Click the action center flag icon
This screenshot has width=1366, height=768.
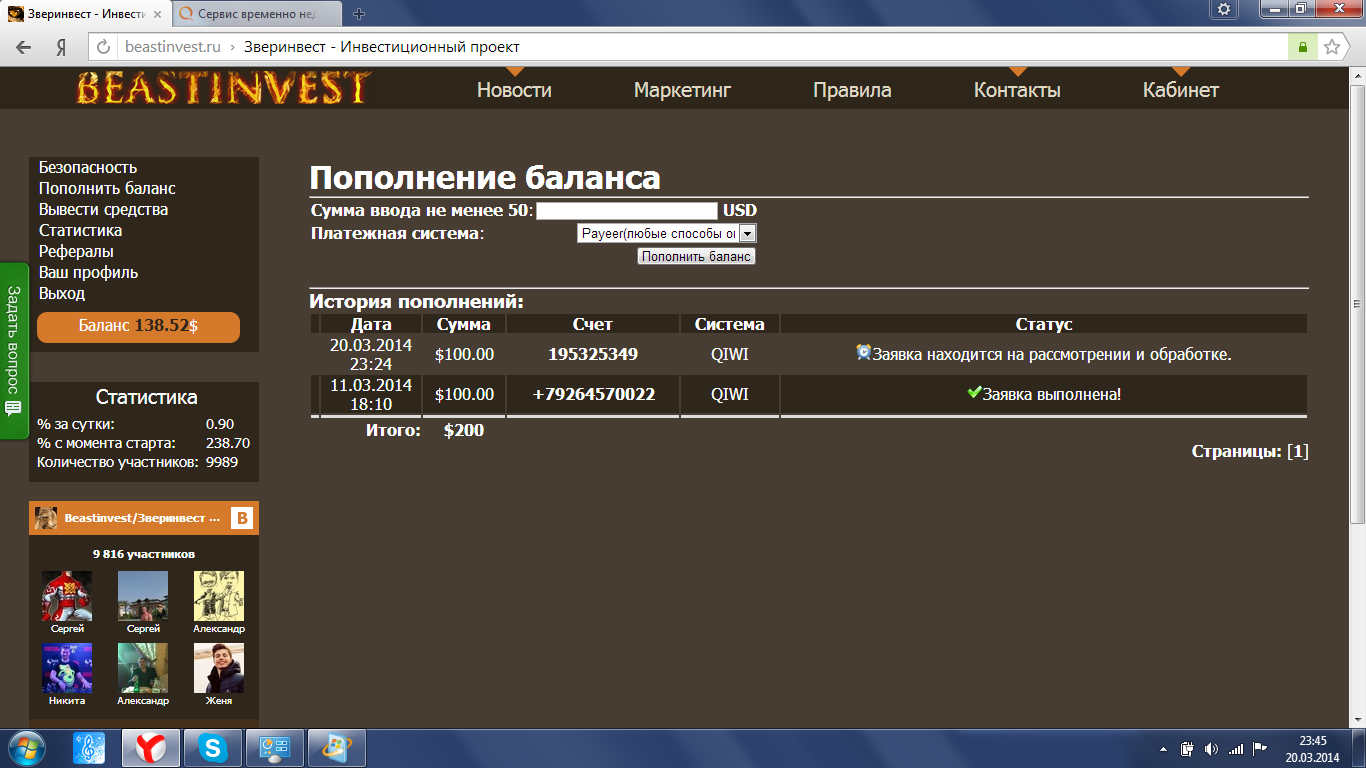(x=1260, y=748)
